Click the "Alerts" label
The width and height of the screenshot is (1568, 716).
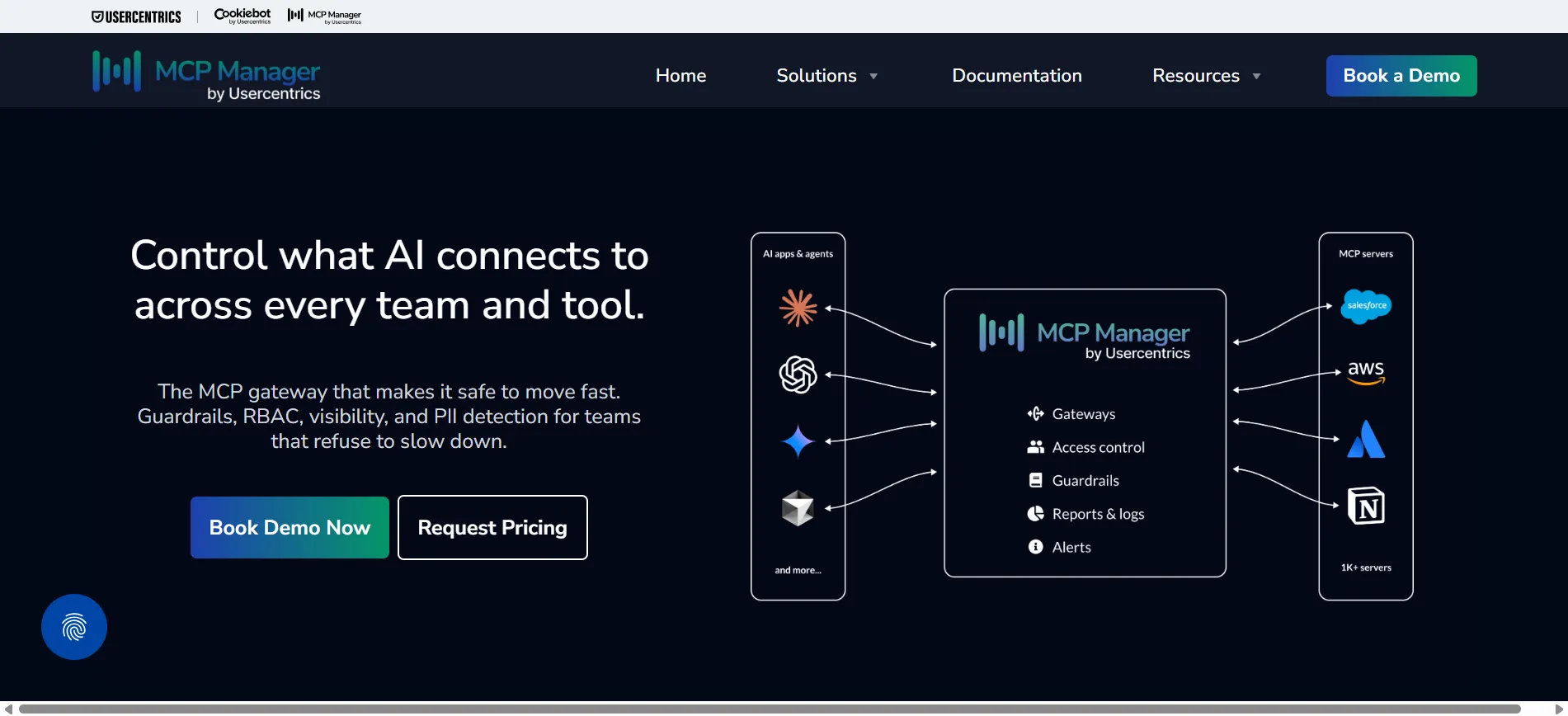[x=1071, y=548]
